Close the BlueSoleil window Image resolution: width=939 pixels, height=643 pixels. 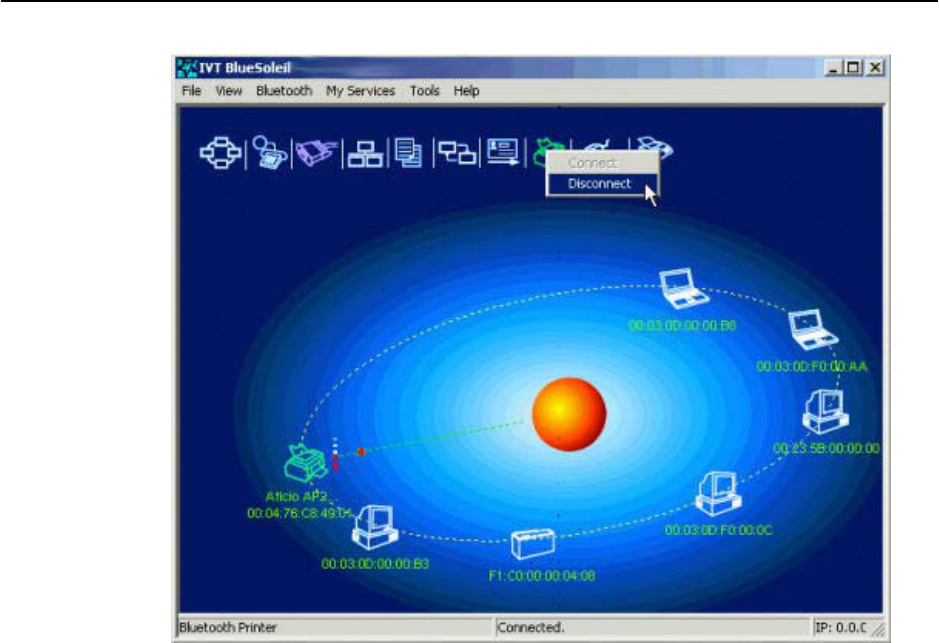point(875,68)
